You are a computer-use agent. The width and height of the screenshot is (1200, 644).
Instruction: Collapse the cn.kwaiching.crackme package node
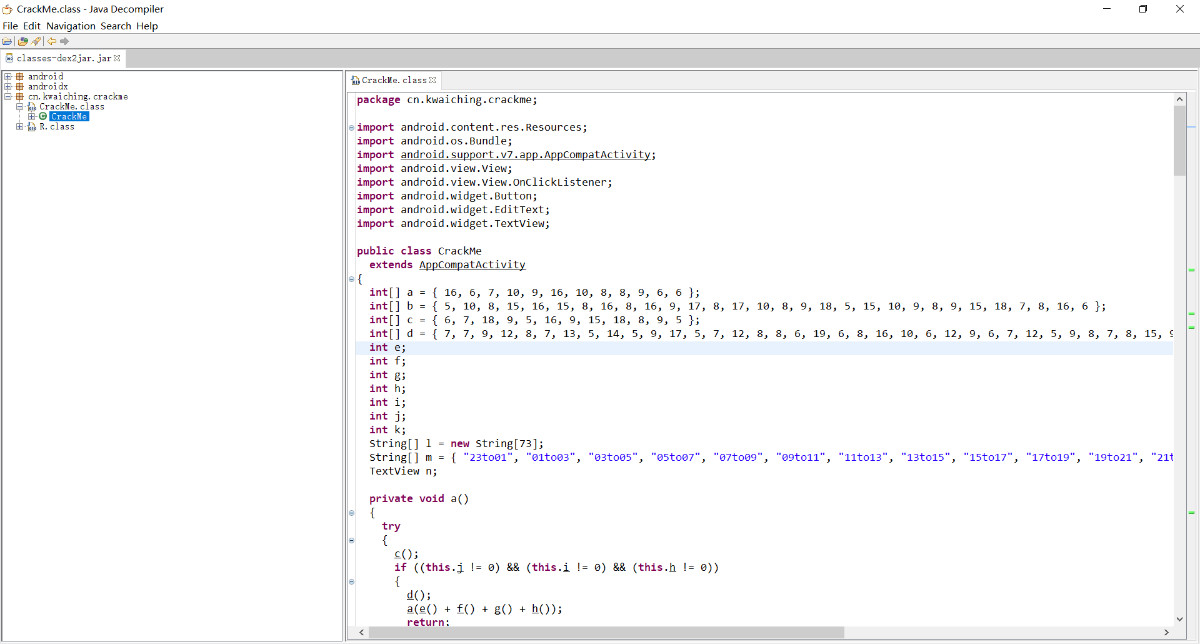8,96
